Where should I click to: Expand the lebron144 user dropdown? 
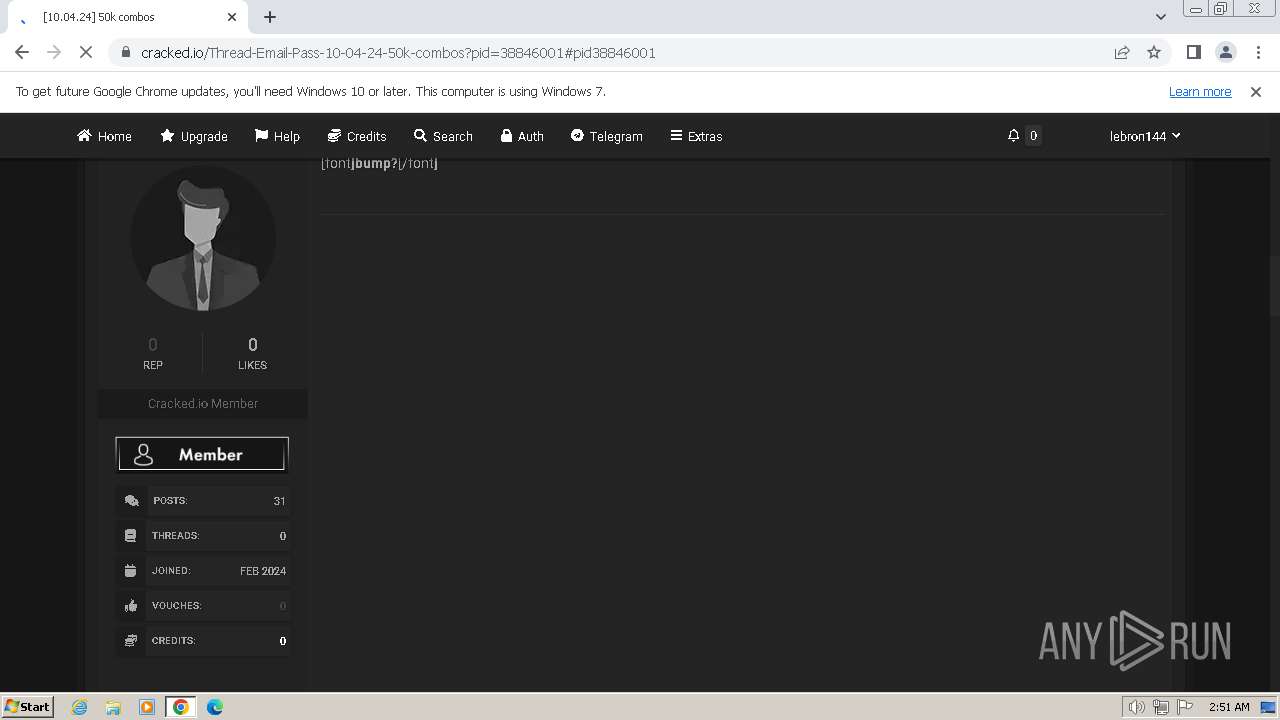pyautogui.click(x=1145, y=136)
